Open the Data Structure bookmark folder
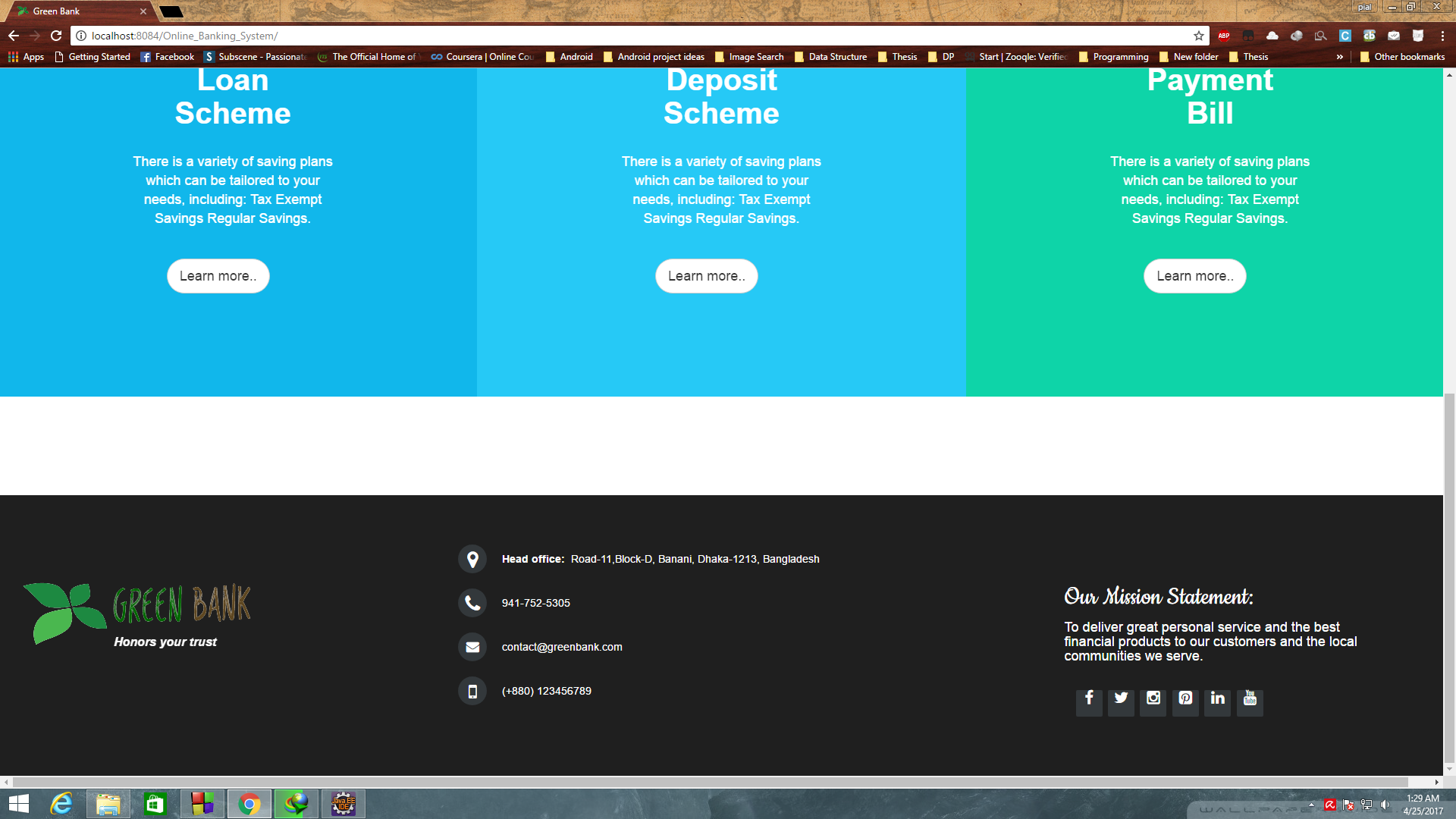This screenshot has width=1456, height=819. point(830,57)
